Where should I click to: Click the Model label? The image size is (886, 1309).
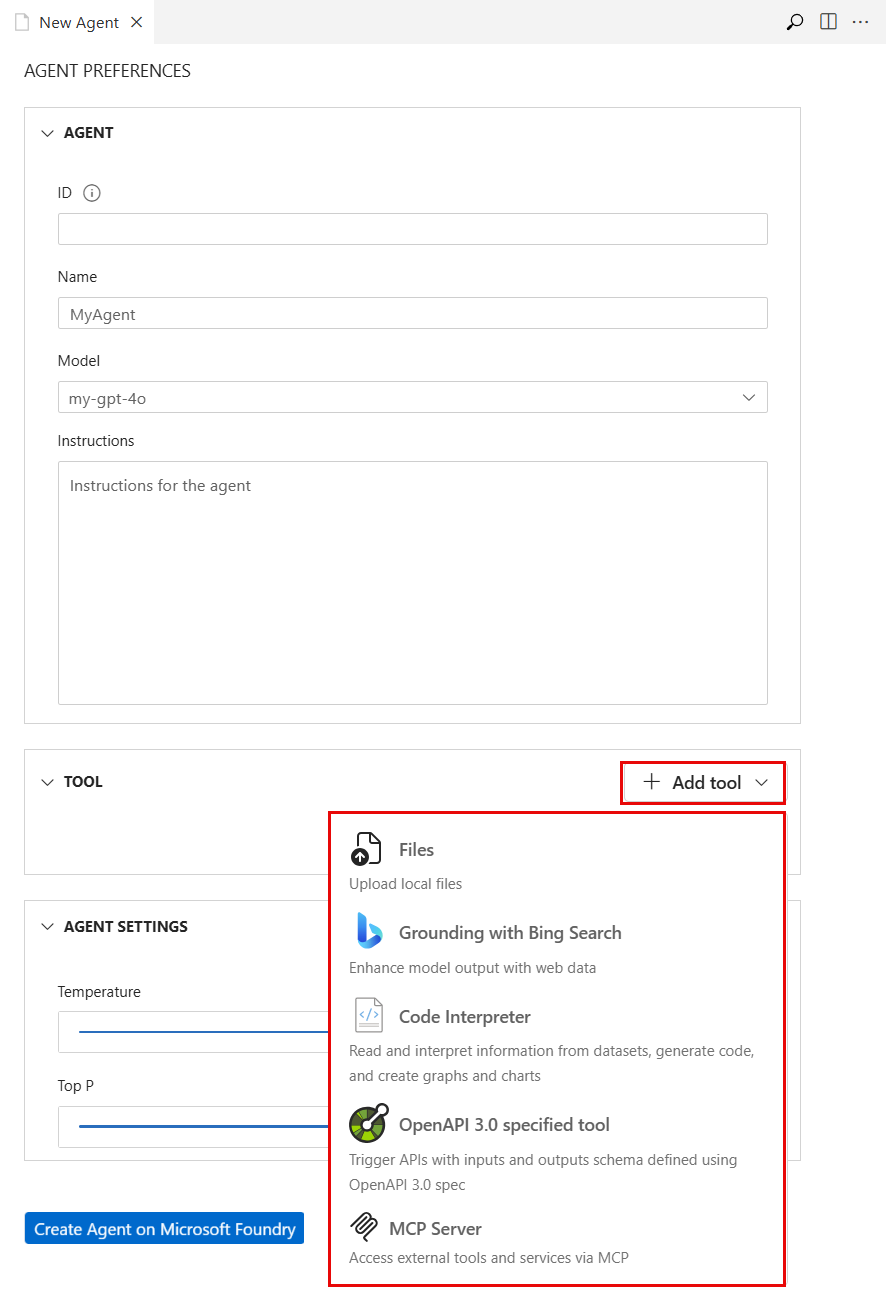79,360
